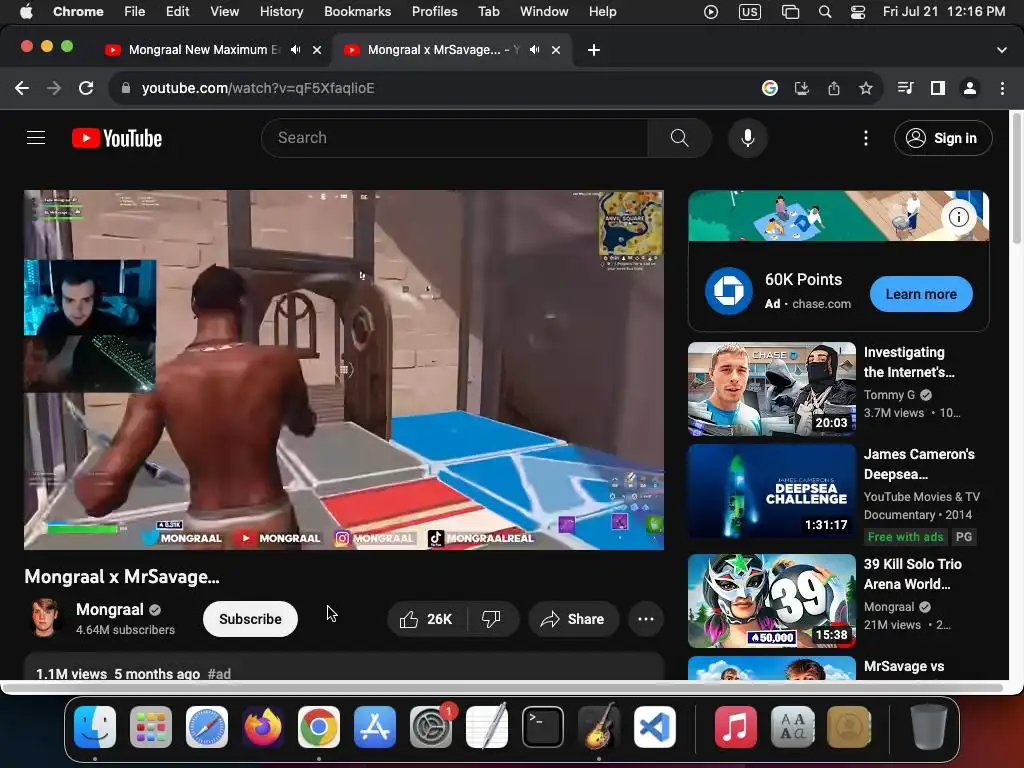
Task: Subscribe to Mongraal channel
Action: coord(250,619)
